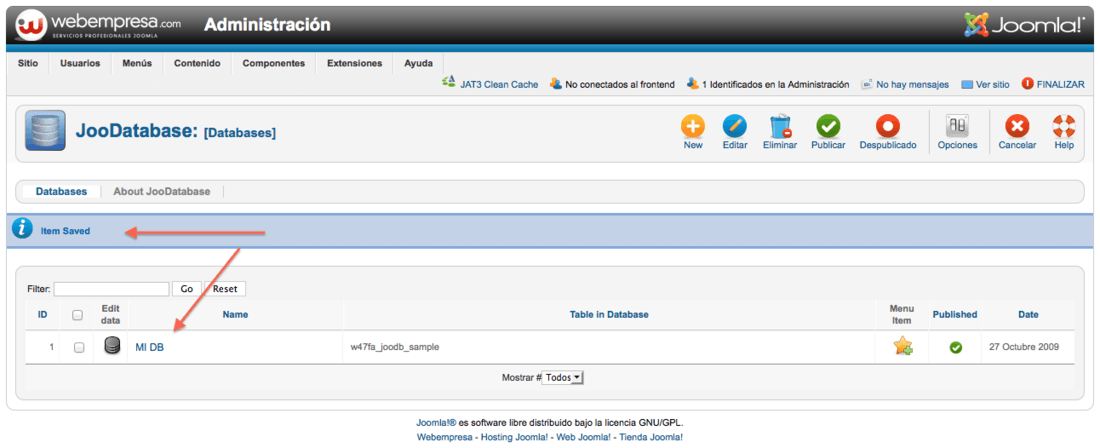Screen dimensions: 1100x448
Task: Toggle the Published green check status
Action: pyautogui.click(x=955, y=347)
